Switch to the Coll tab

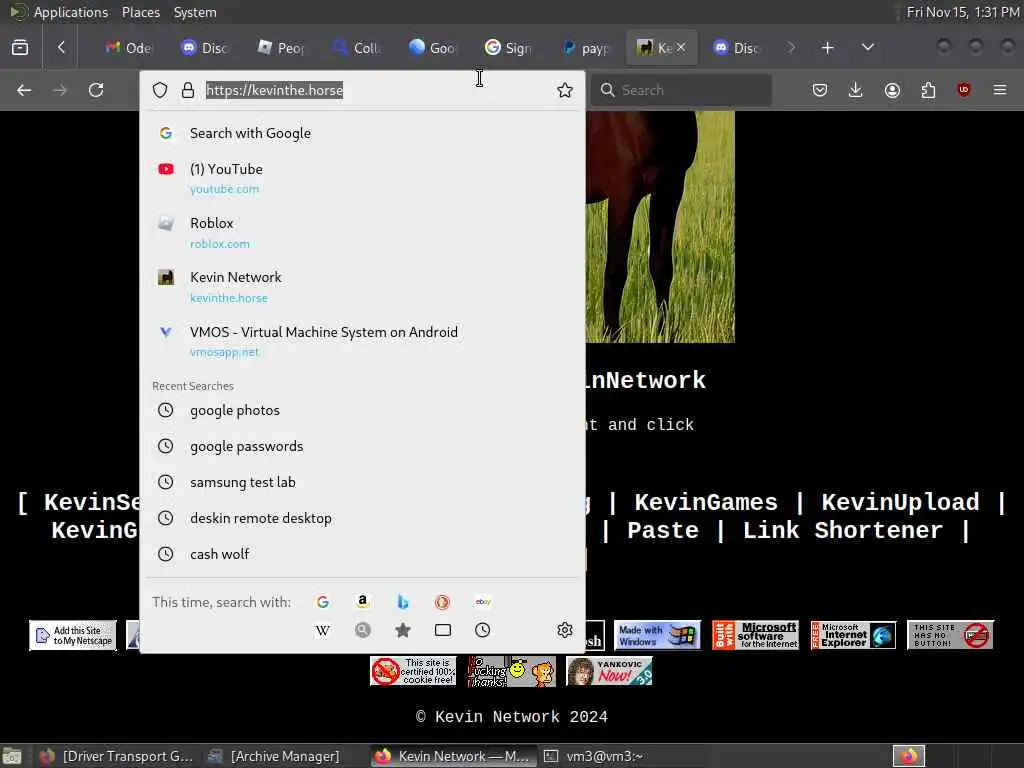[357, 48]
